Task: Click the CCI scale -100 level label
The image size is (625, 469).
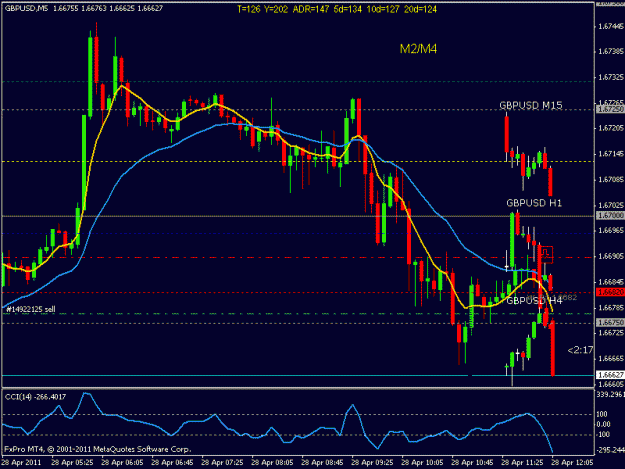Action: pyautogui.click(x=603, y=434)
